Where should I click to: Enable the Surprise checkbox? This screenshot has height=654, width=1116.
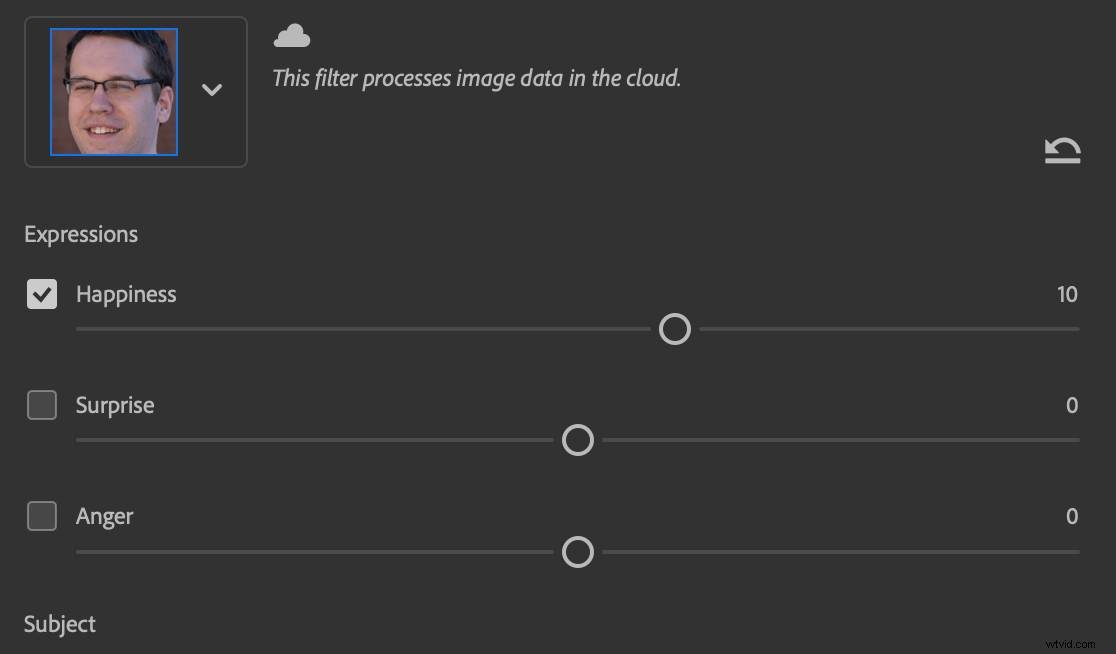[x=42, y=405]
